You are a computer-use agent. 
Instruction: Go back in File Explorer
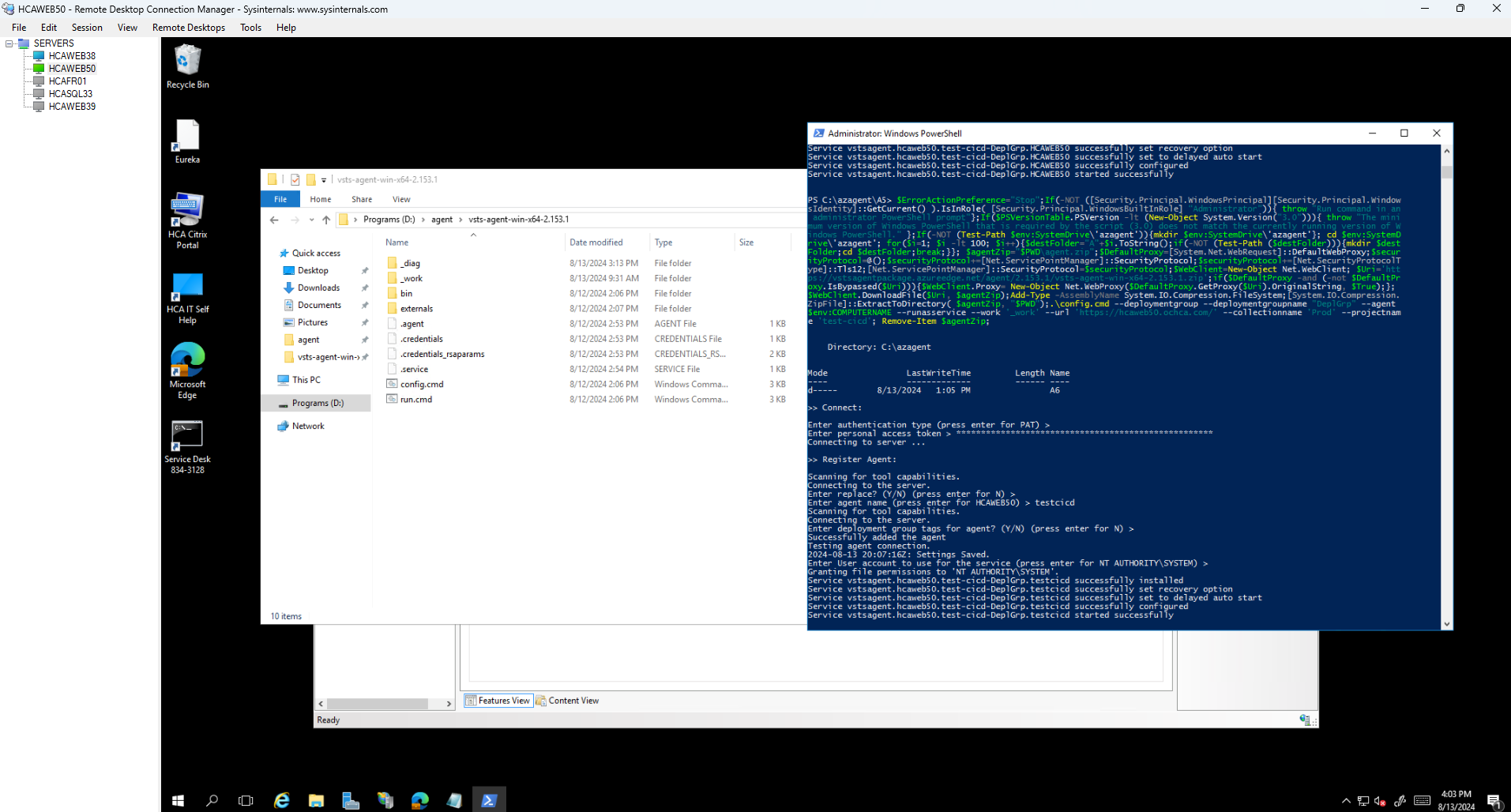pos(274,220)
